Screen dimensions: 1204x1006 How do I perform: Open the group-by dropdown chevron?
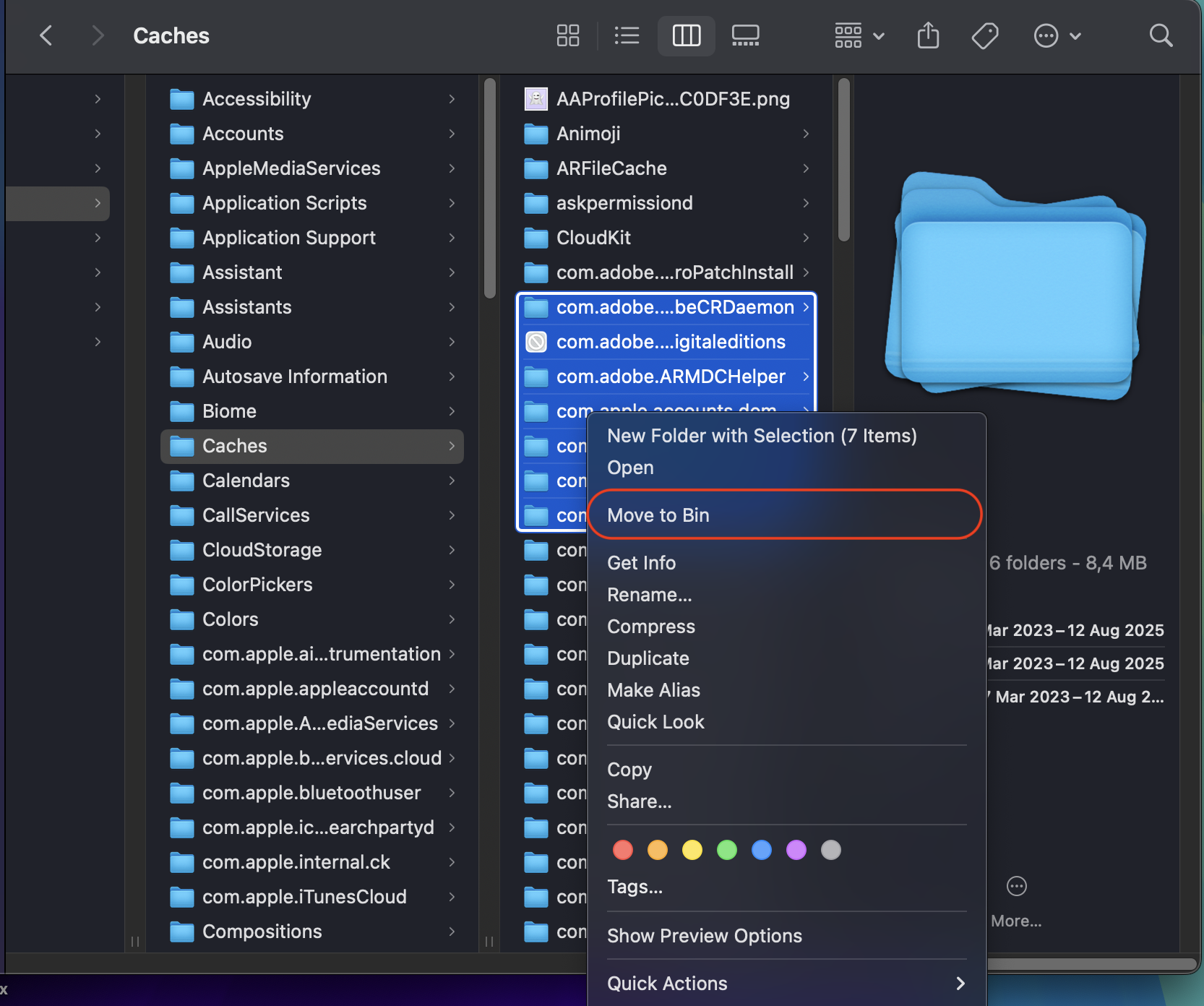[879, 35]
